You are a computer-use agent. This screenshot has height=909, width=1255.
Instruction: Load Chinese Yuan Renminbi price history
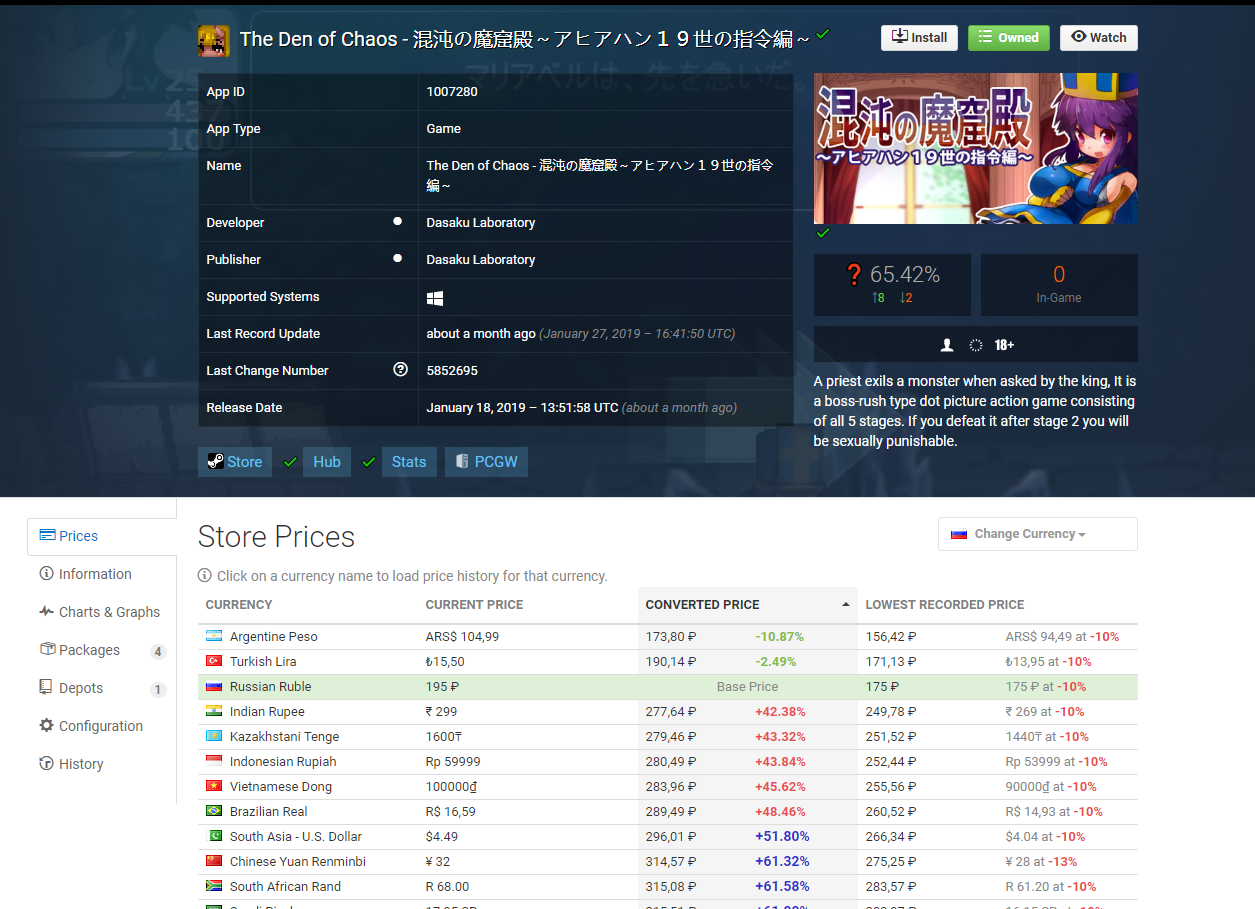298,862
